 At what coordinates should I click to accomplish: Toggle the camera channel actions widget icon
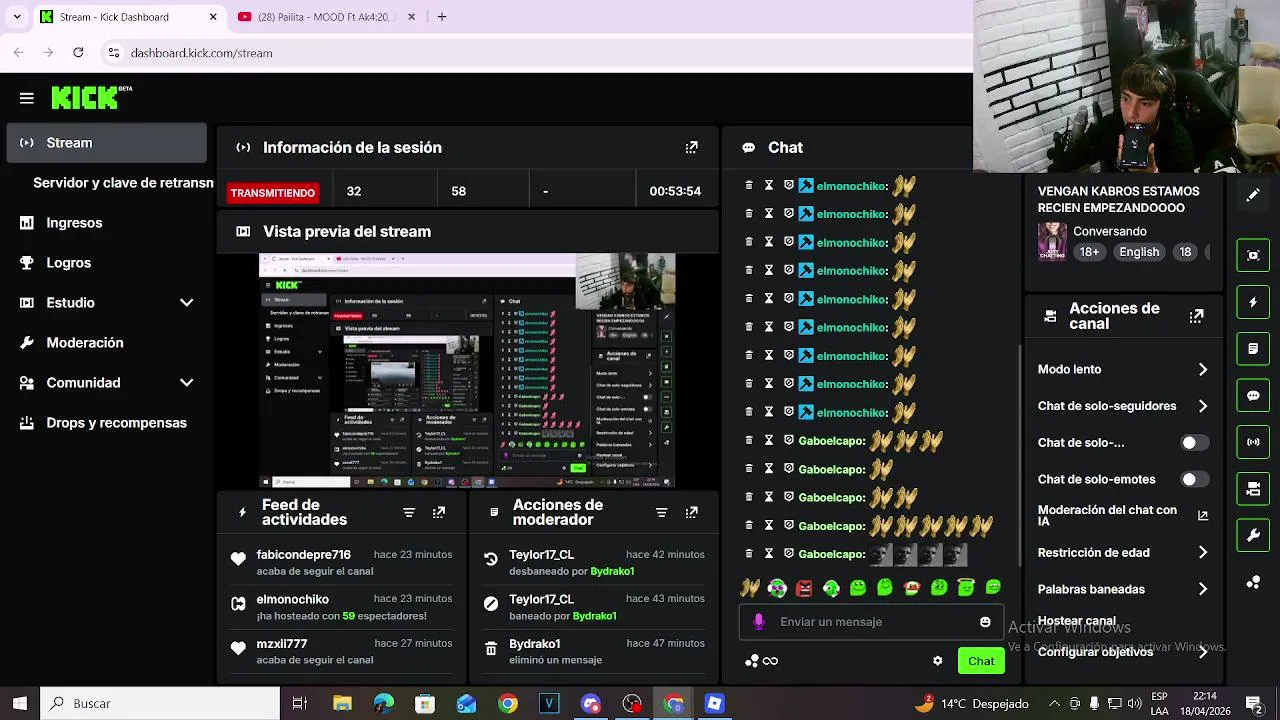coord(1253,489)
